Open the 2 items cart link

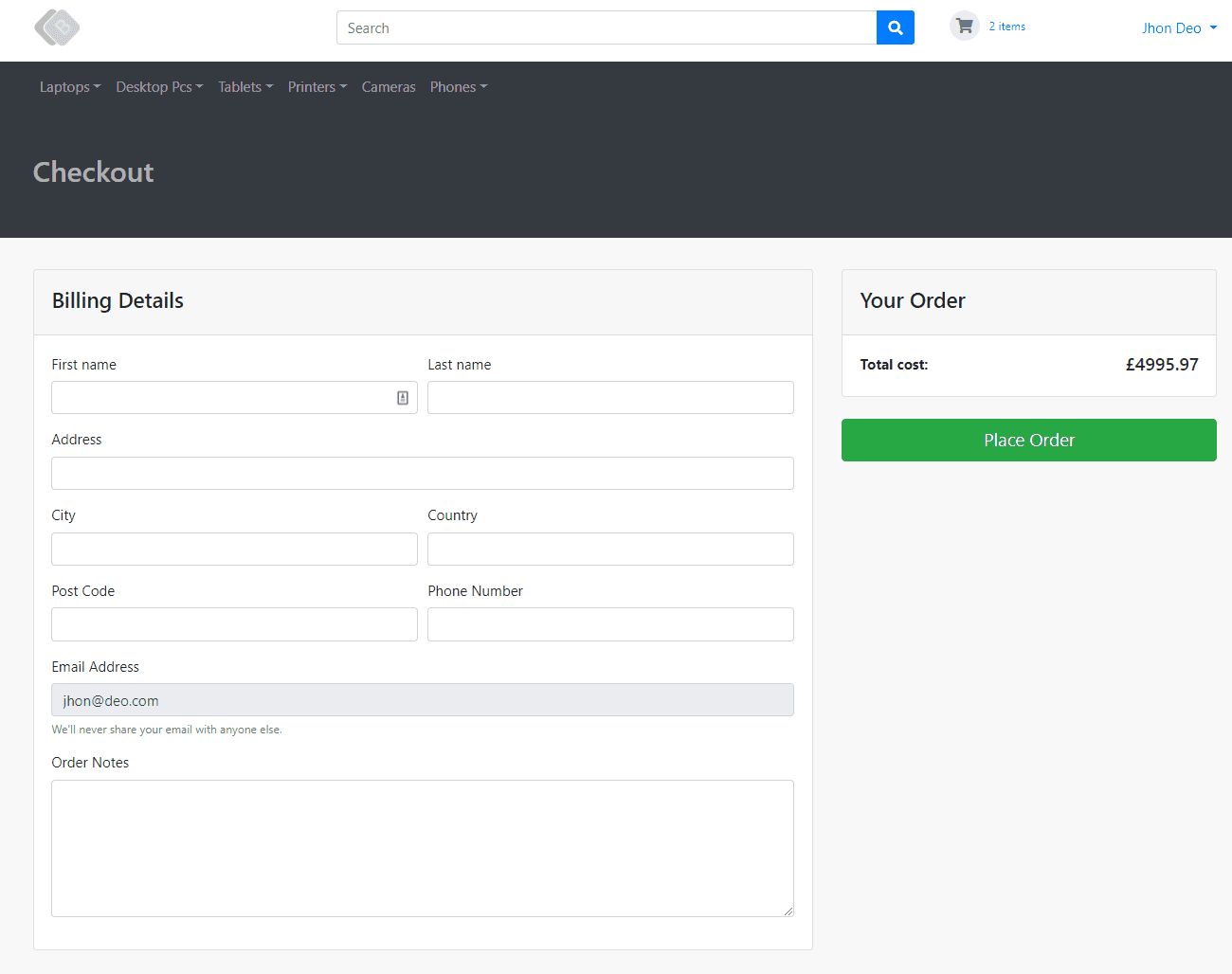[x=1007, y=26]
